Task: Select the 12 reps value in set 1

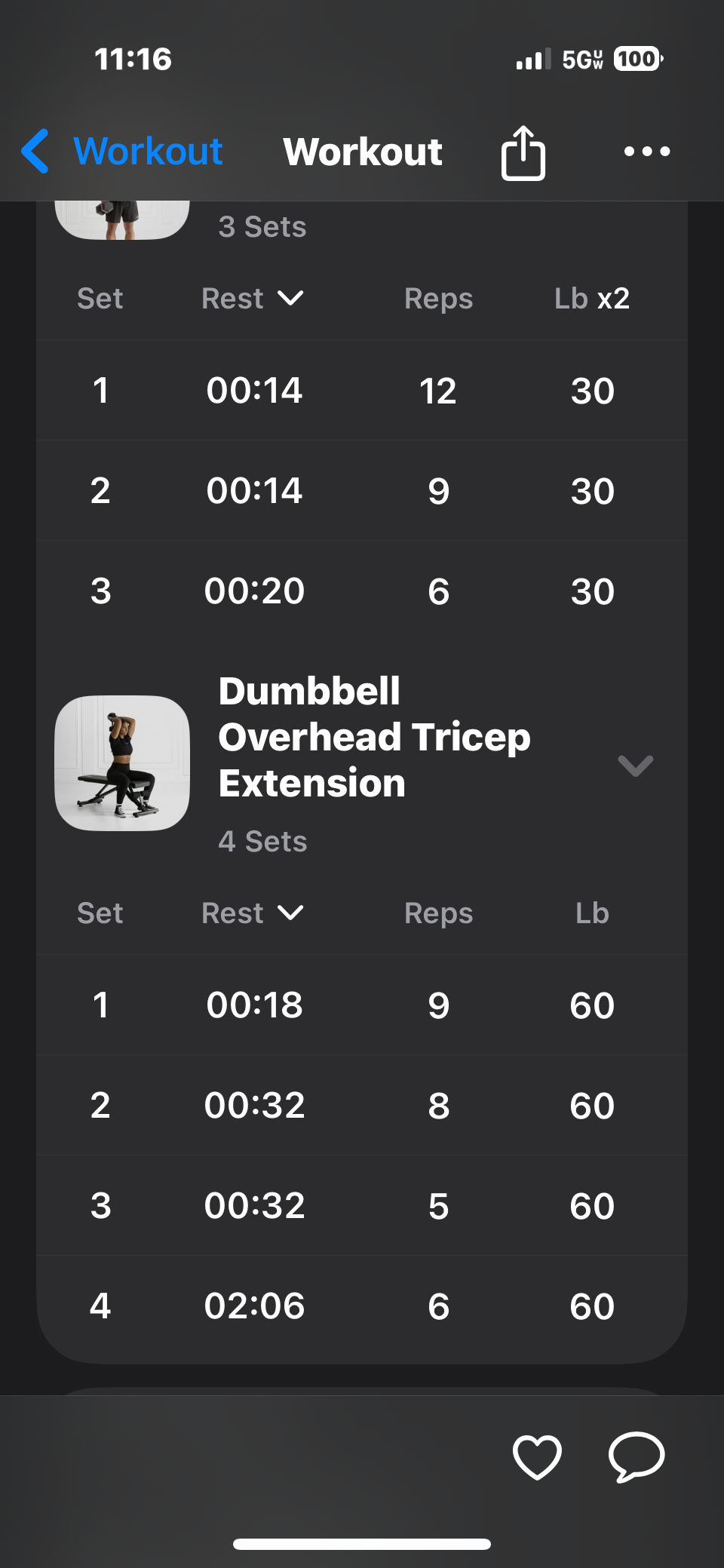Action: point(438,391)
